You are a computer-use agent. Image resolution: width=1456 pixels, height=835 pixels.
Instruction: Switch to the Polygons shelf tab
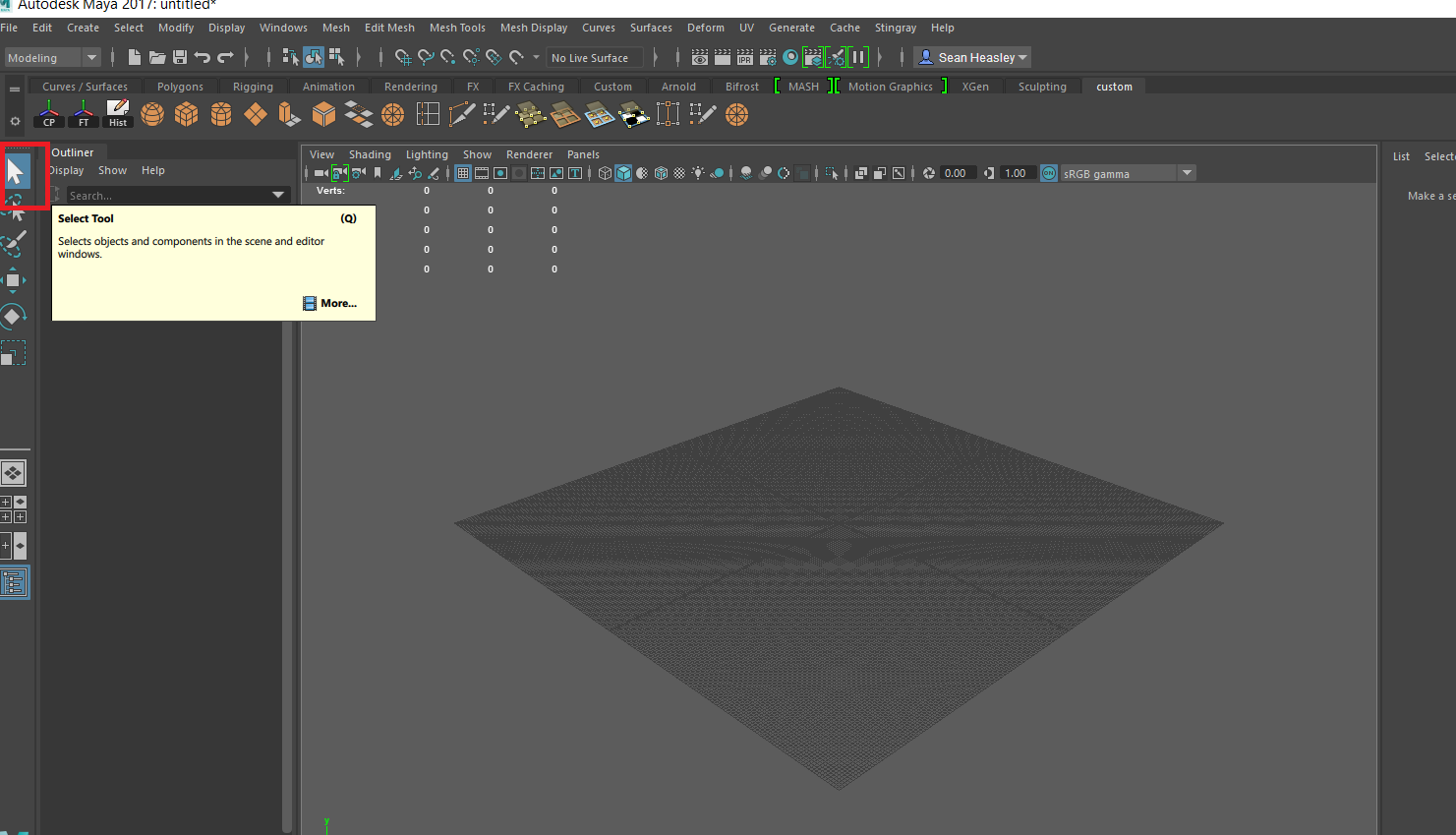click(x=180, y=87)
